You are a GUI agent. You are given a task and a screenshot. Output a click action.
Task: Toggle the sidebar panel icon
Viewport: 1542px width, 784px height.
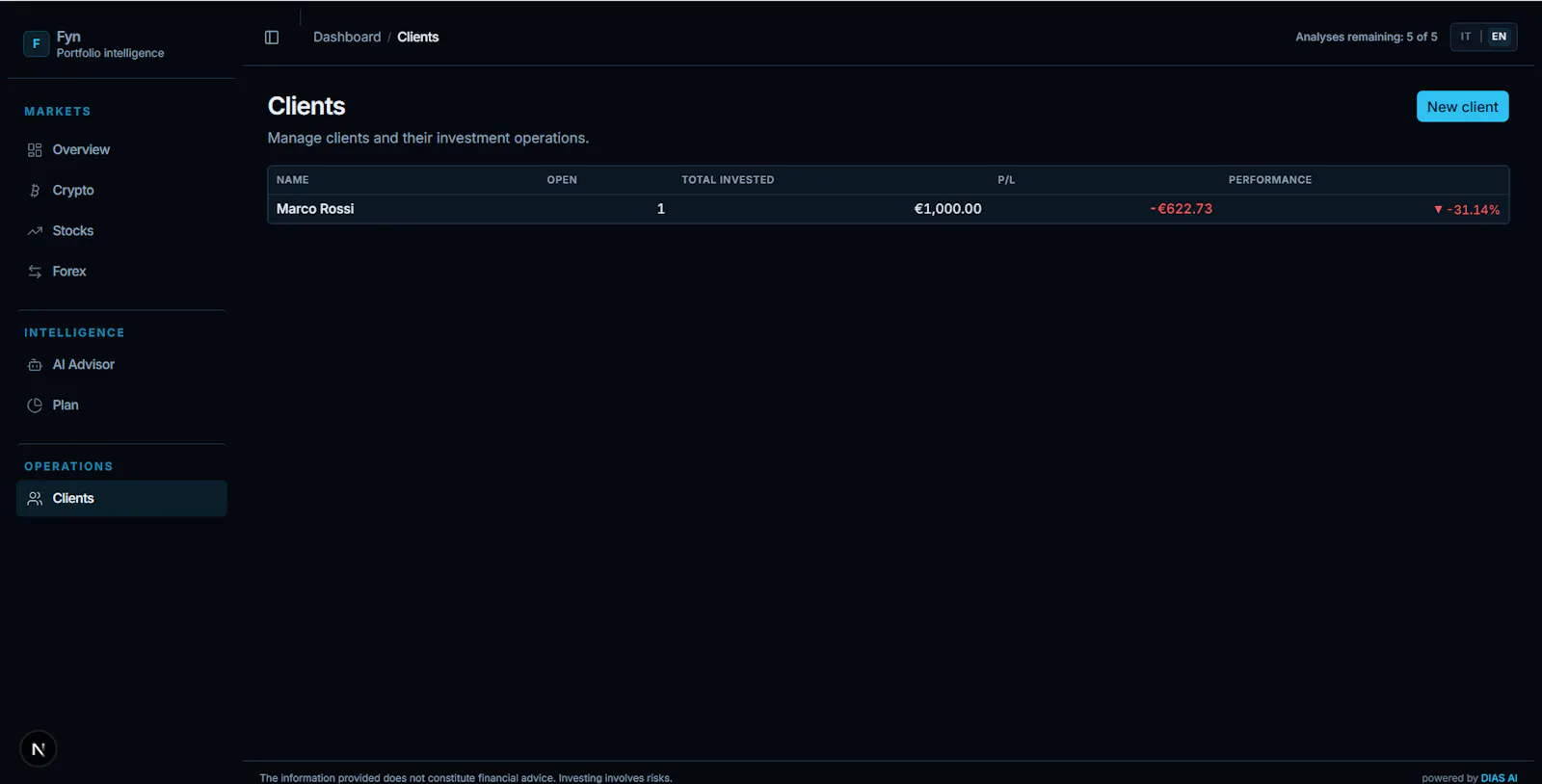[272, 38]
